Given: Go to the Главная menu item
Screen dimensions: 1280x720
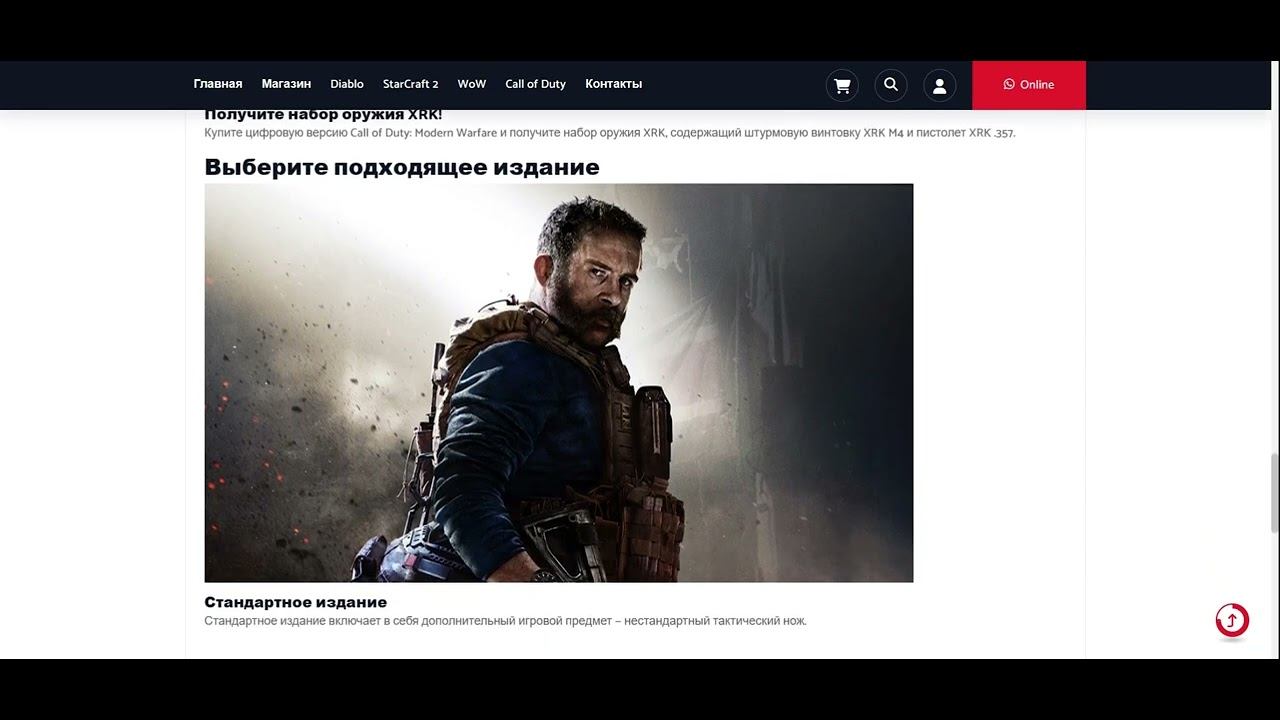Looking at the screenshot, I should [x=218, y=84].
